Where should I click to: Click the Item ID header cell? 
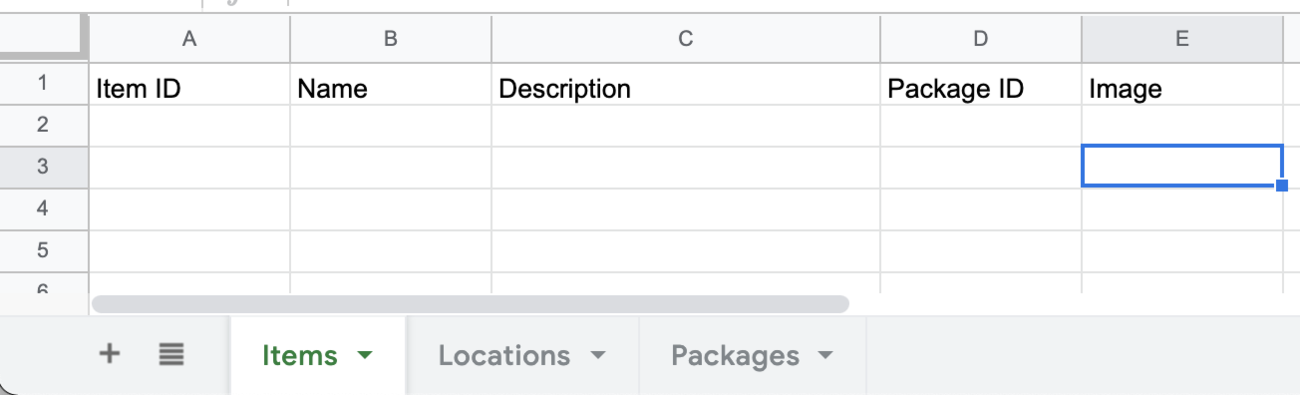pyautogui.click(x=190, y=88)
